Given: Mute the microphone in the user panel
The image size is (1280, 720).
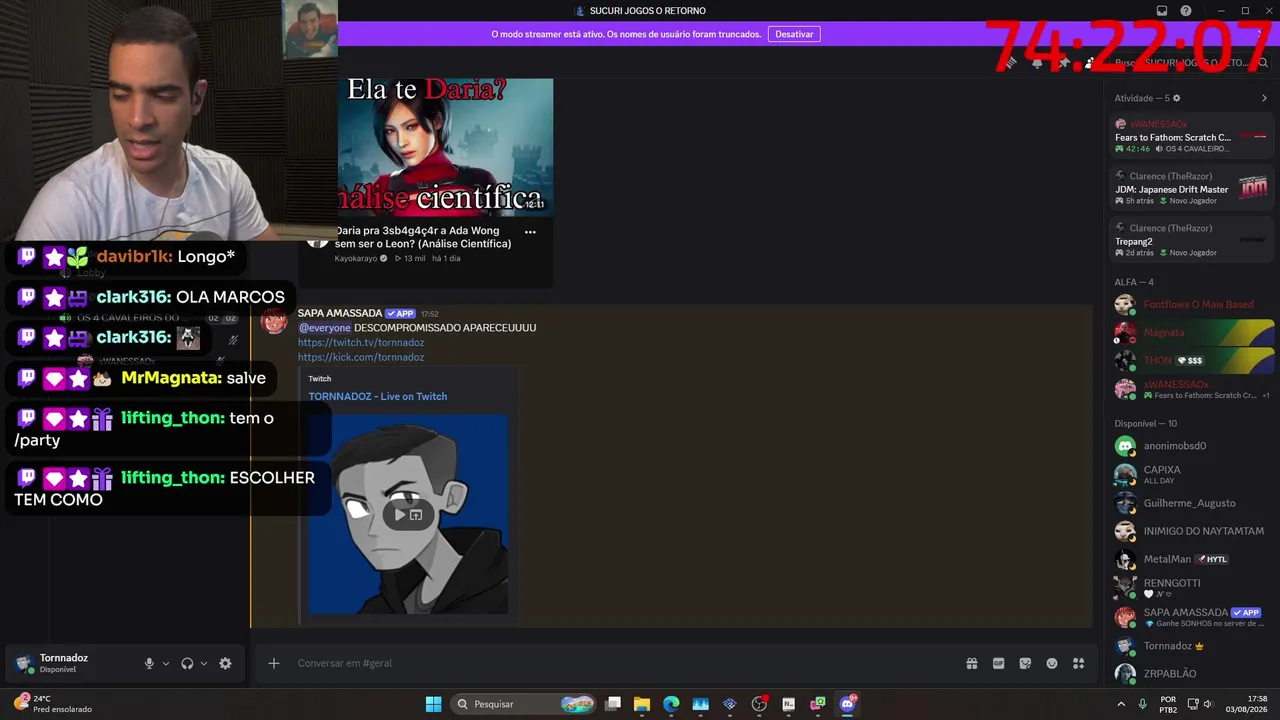Looking at the screenshot, I should [x=149, y=663].
